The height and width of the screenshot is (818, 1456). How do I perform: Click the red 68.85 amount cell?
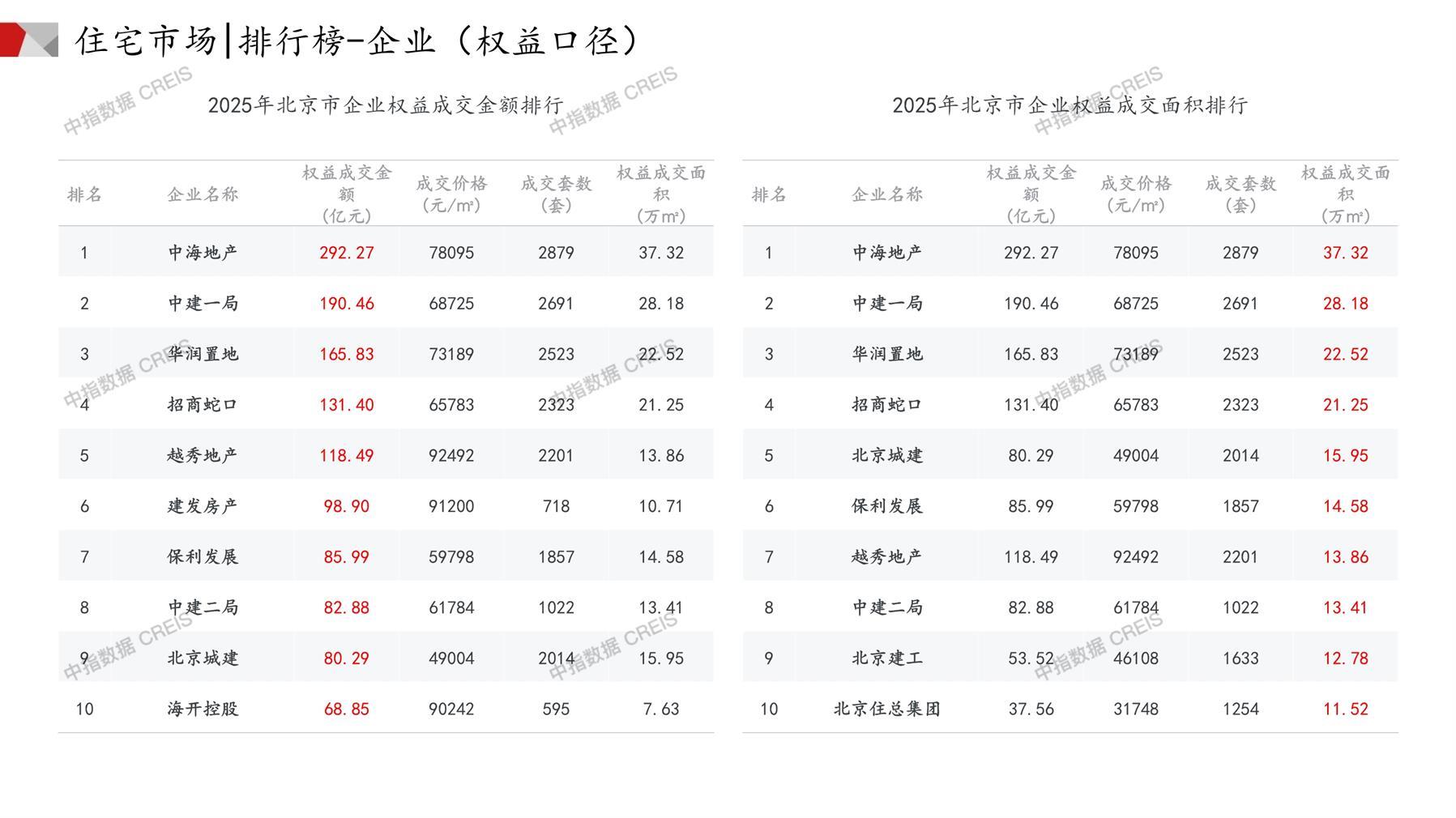pyautogui.click(x=346, y=709)
